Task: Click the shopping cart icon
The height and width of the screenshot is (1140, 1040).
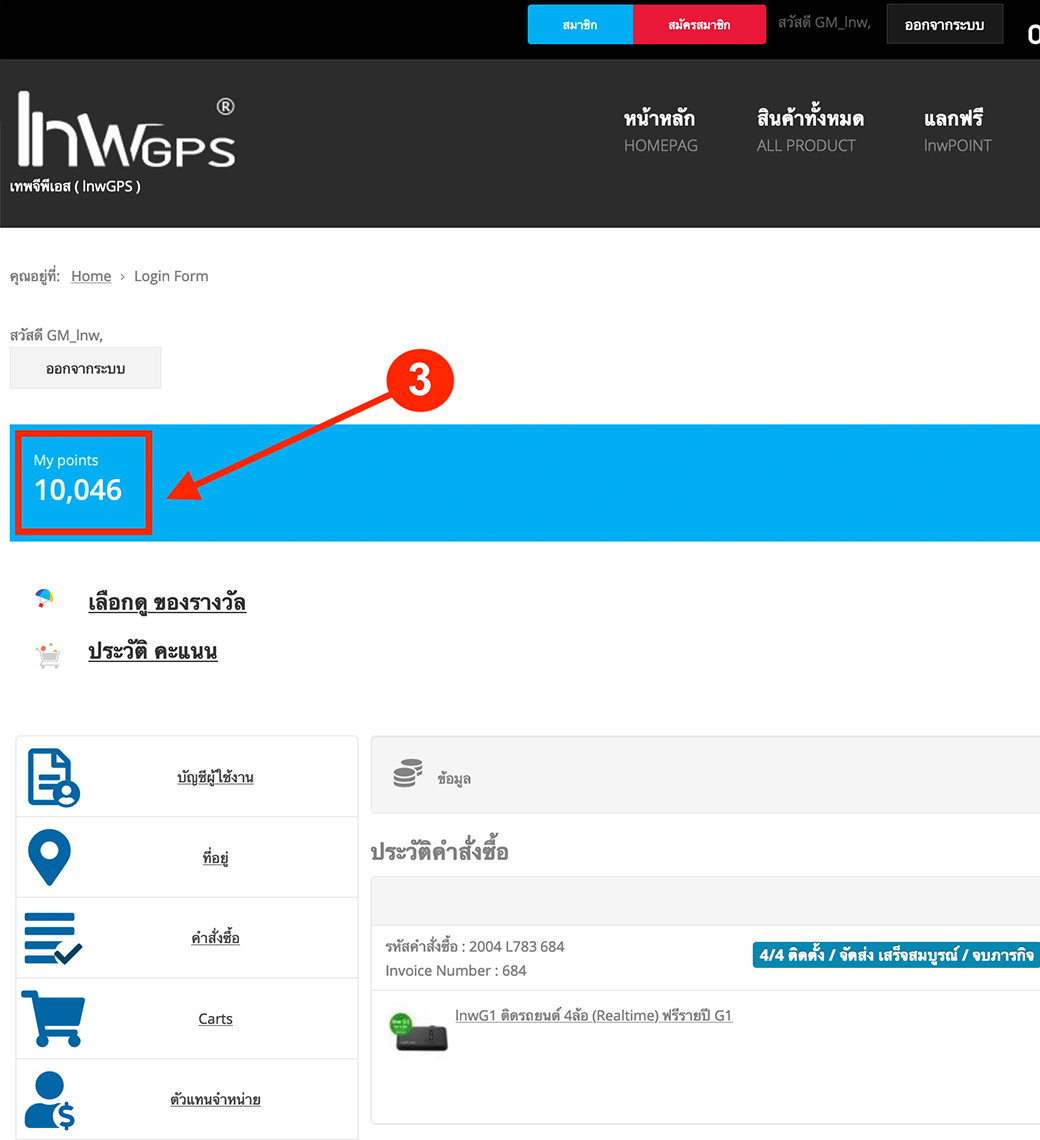Action: (x=53, y=1018)
